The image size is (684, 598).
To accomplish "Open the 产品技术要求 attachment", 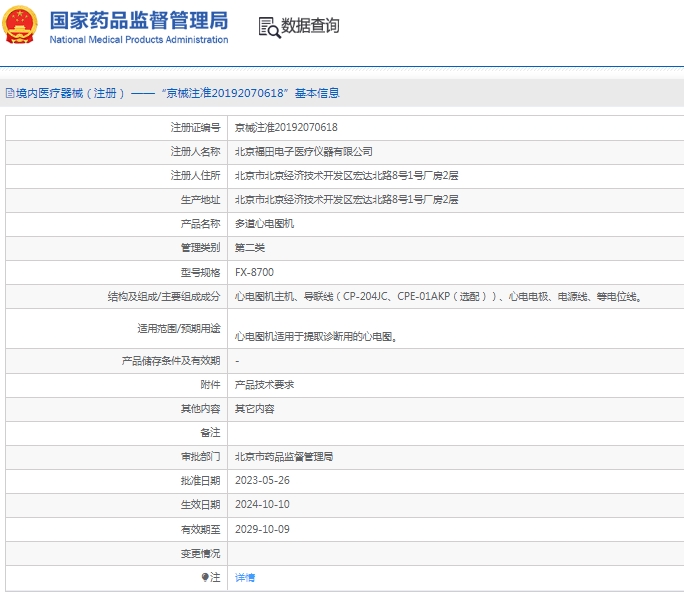I will 264,385.
